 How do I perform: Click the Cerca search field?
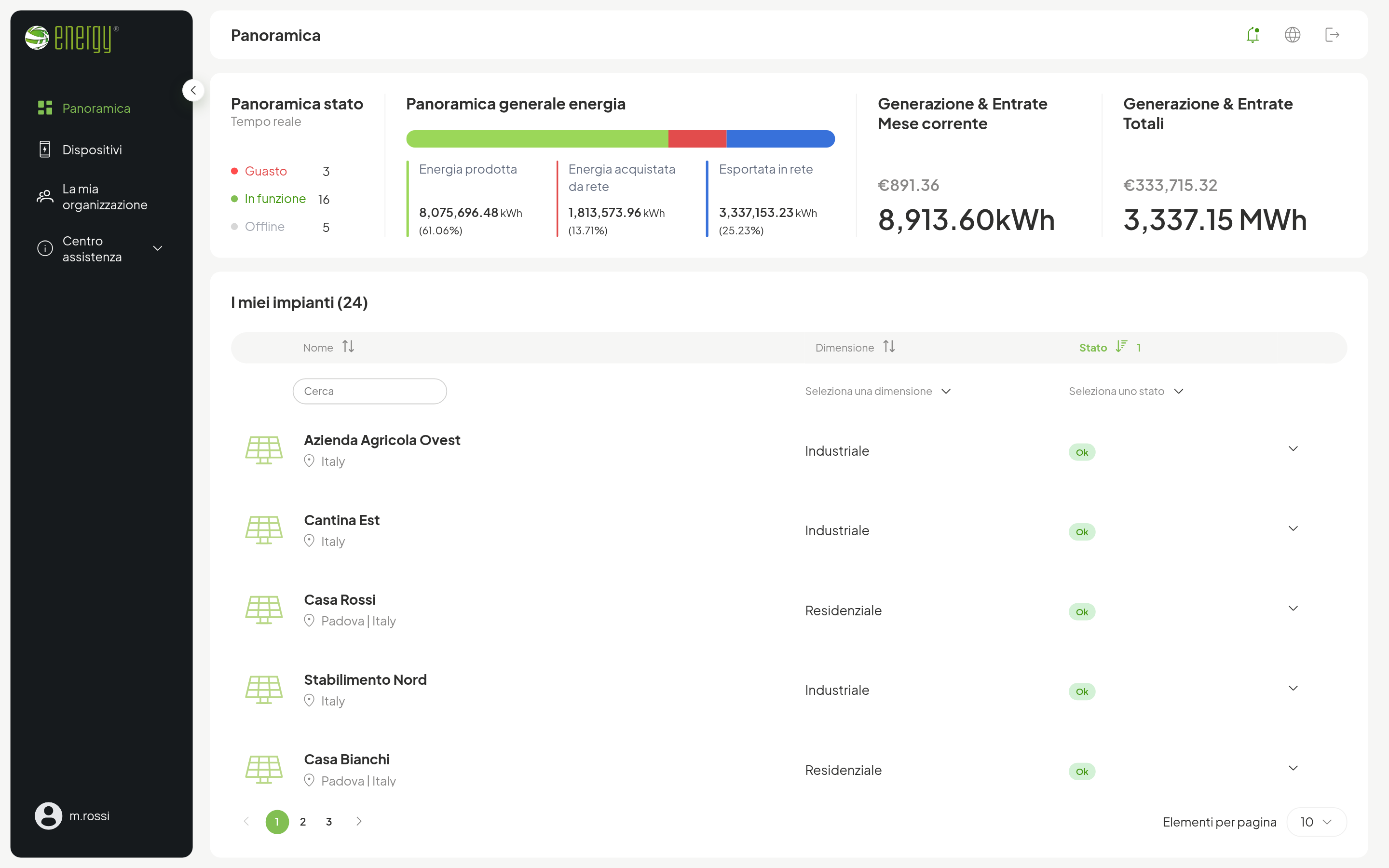coord(369,391)
